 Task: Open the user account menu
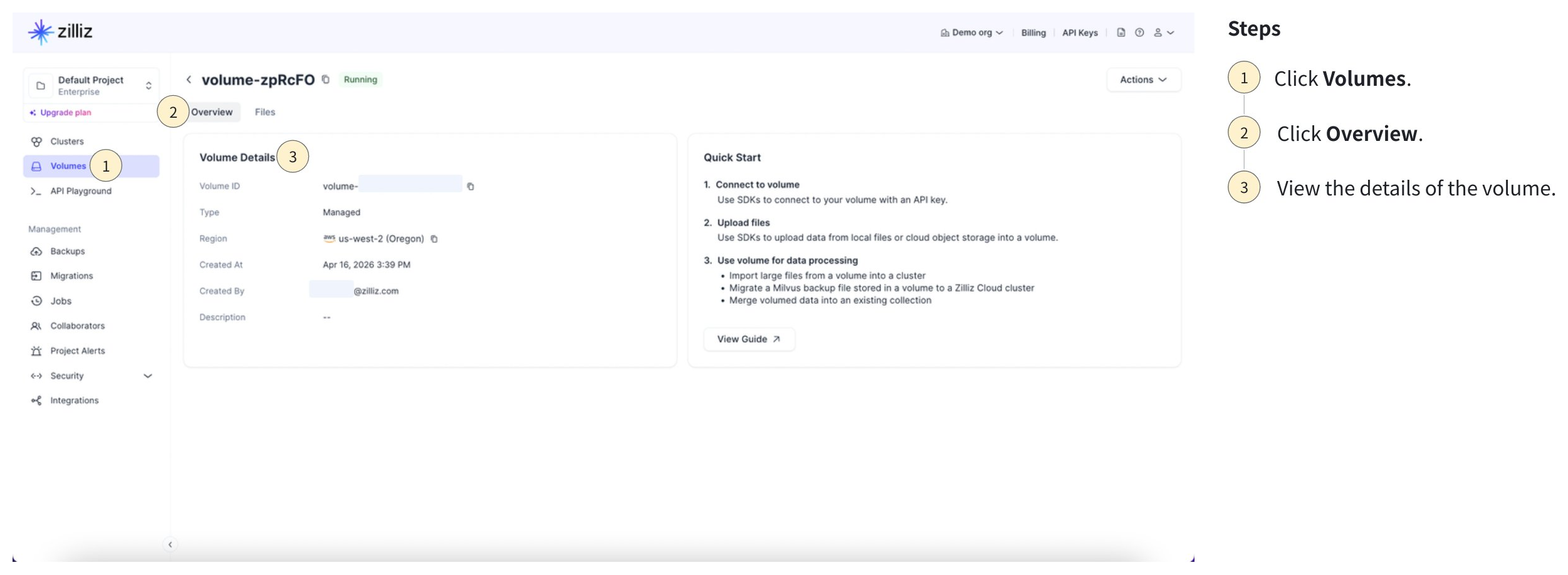point(1164,33)
